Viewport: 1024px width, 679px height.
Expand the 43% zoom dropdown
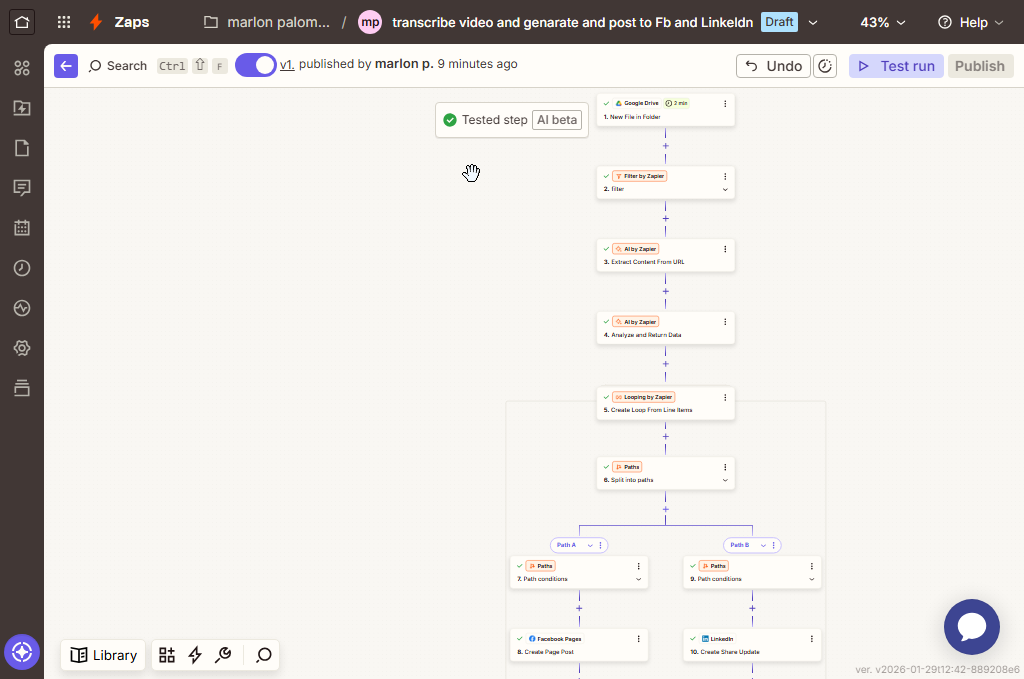click(882, 21)
